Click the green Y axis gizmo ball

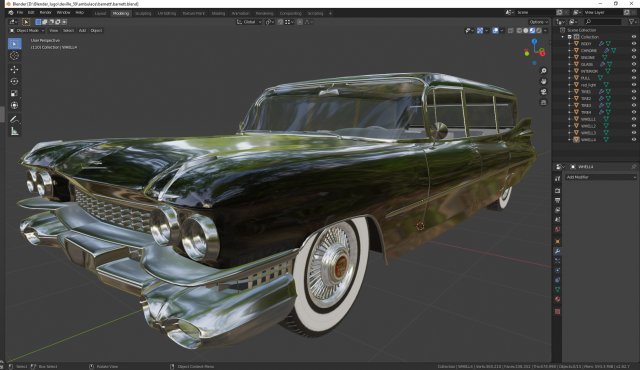(527, 53)
